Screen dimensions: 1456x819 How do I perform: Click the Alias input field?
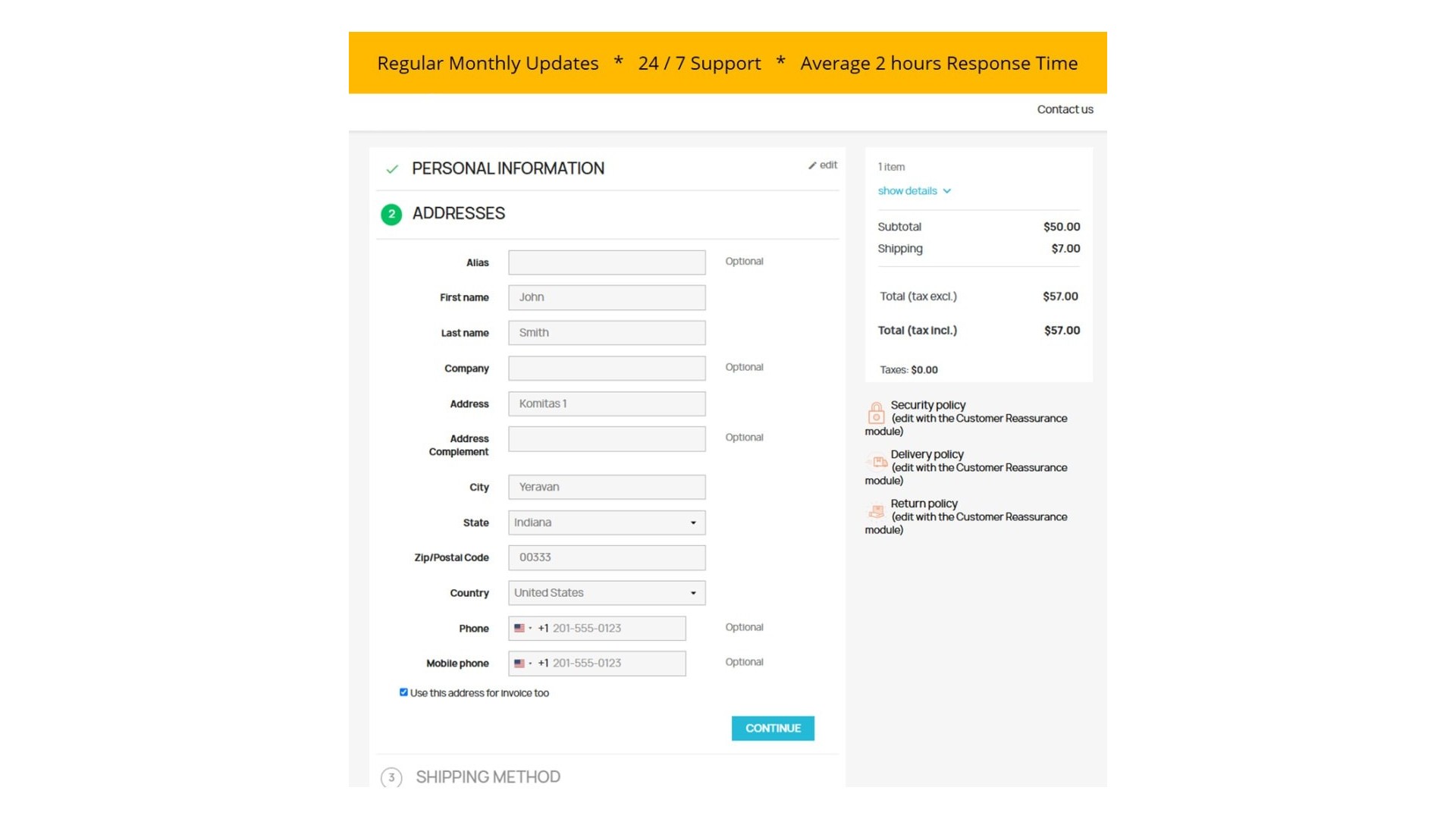click(607, 262)
